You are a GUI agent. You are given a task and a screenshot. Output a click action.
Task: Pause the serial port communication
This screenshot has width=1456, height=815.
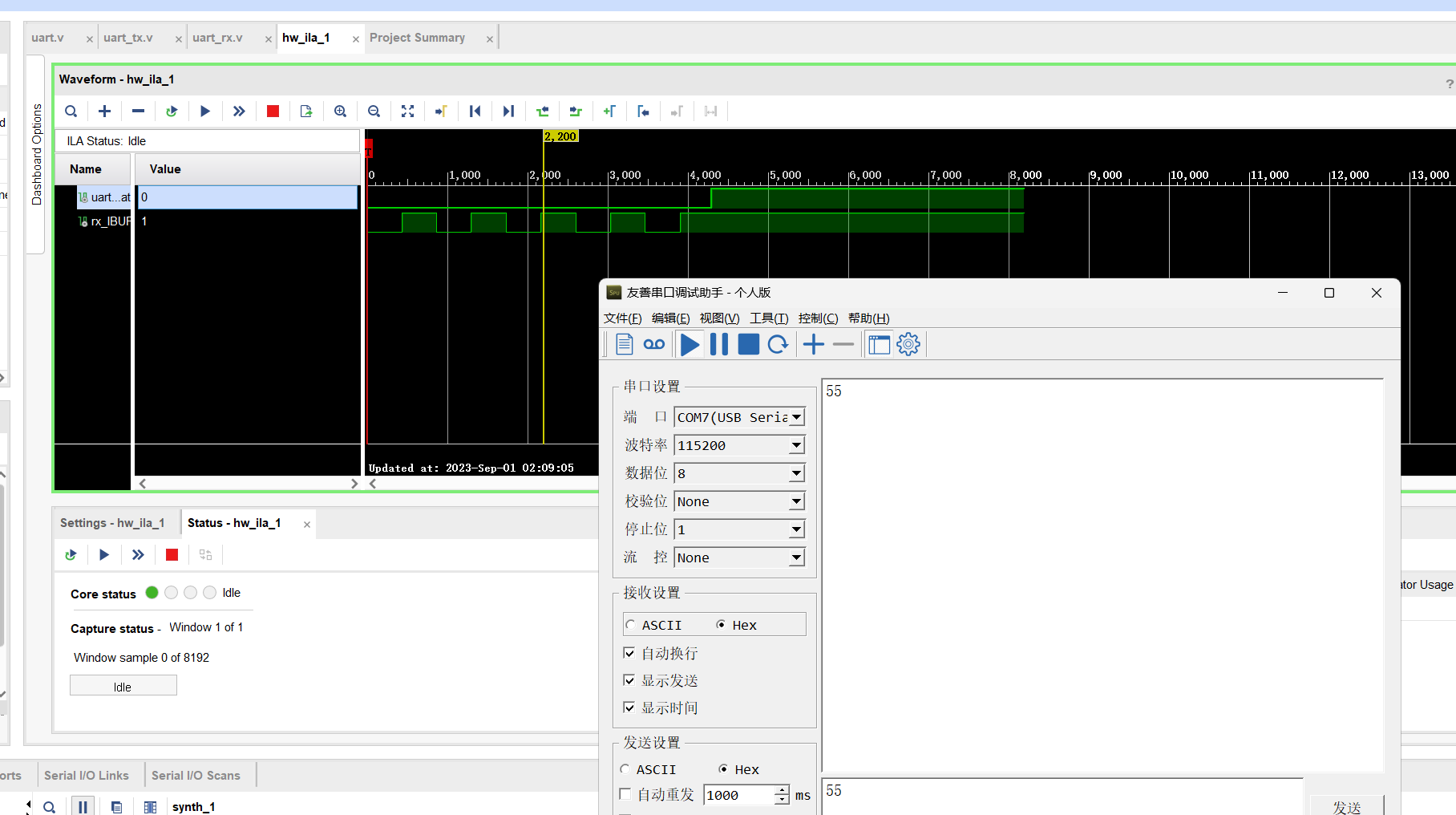coord(719,344)
